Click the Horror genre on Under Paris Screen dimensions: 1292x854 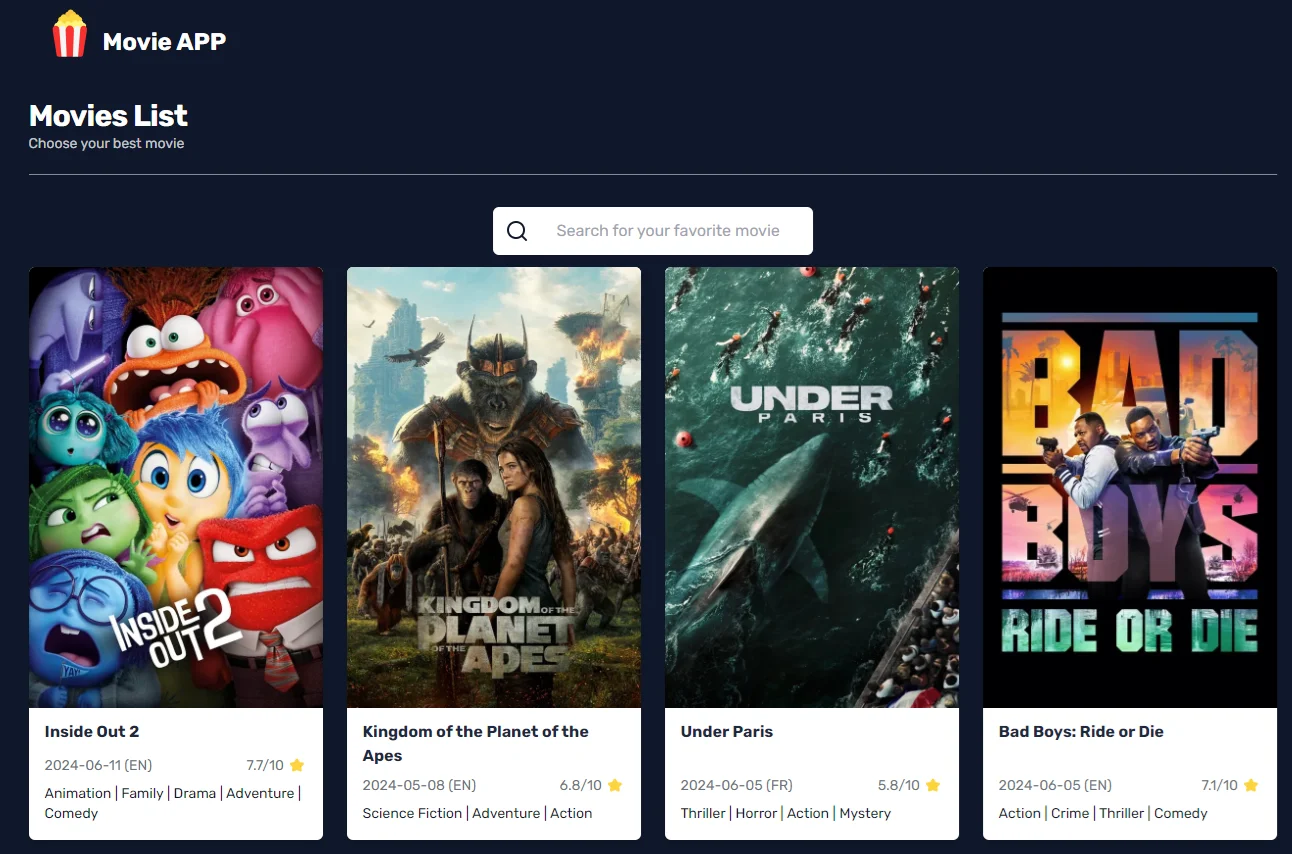pyautogui.click(x=756, y=813)
